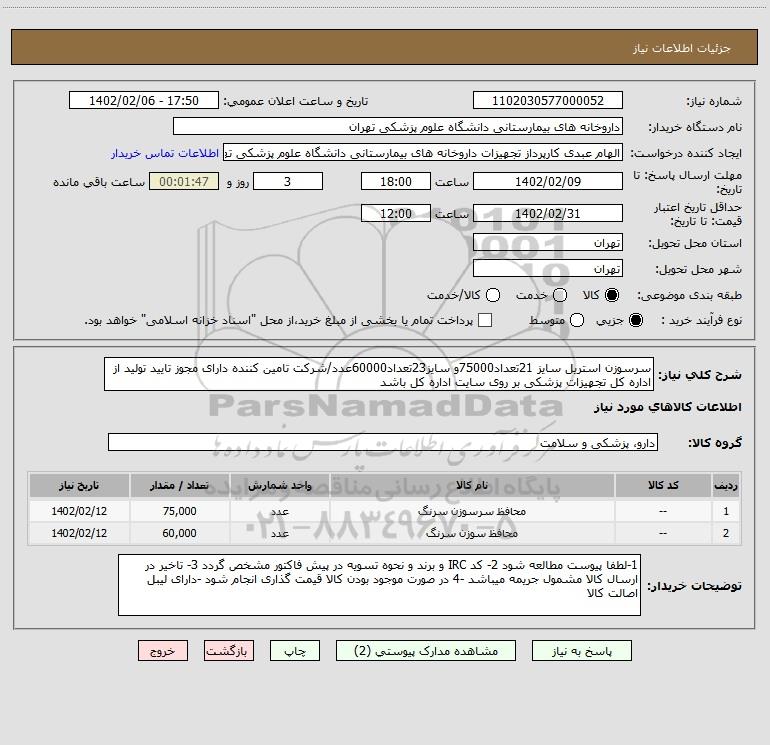770x745 pixels.
Task: Click the واحد شمارش column header
Action: (x=279, y=485)
